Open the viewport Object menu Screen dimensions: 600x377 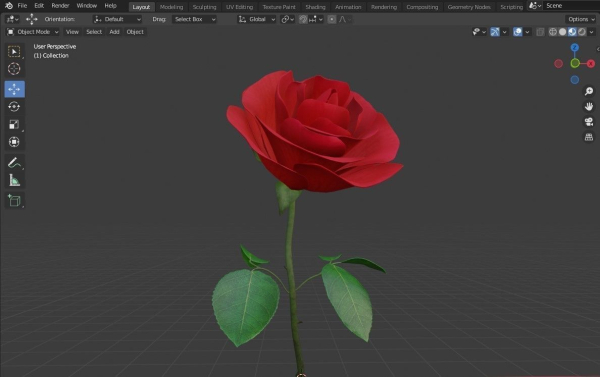click(x=135, y=32)
